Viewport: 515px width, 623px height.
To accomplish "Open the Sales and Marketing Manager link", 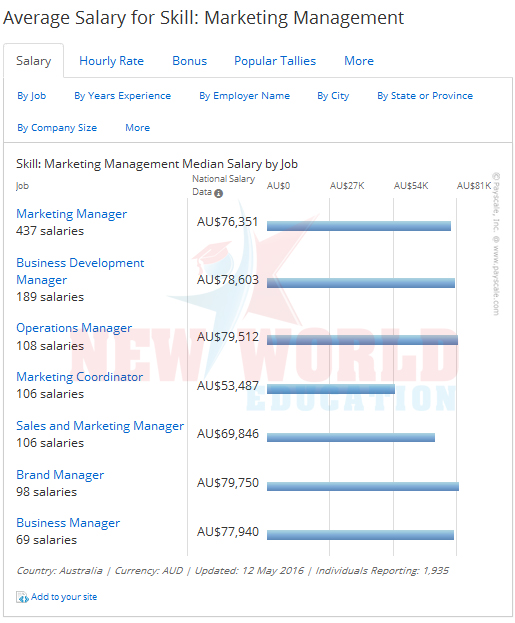I will (x=100, y=426).
